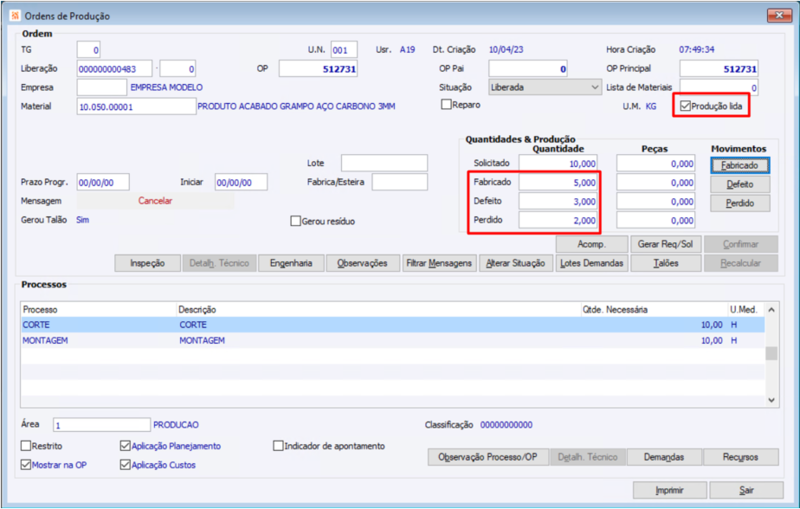Close the Ordens de Produção window
Image resolution: width=800 pixels, height=509 pixels.
pos(780,15)
